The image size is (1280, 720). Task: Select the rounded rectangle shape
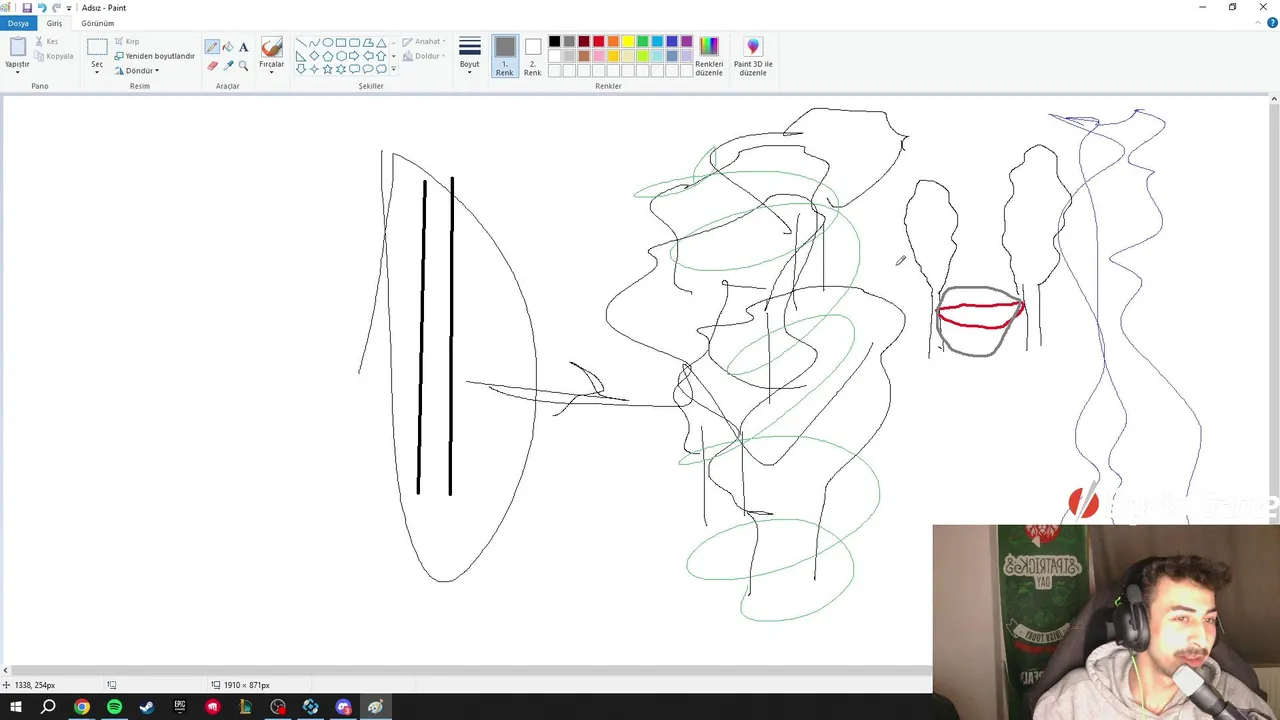pos(354,43)
